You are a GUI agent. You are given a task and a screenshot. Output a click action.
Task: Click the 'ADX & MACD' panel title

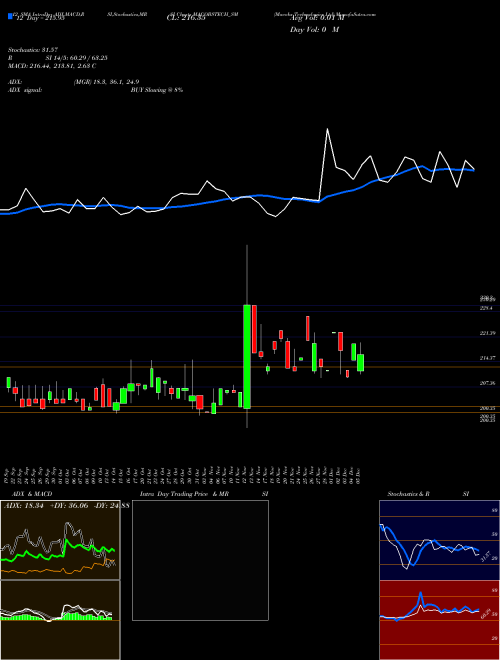click(x=32, y=494)
